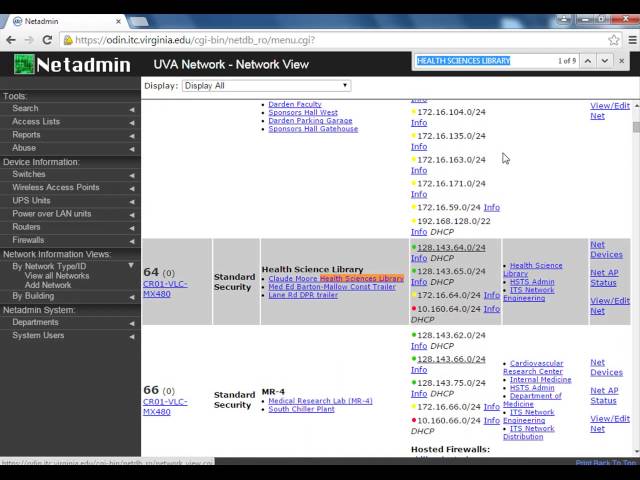The image size is (640, 480).
Task: Close the Netadmin browser tab
Action: pos(118,21)
